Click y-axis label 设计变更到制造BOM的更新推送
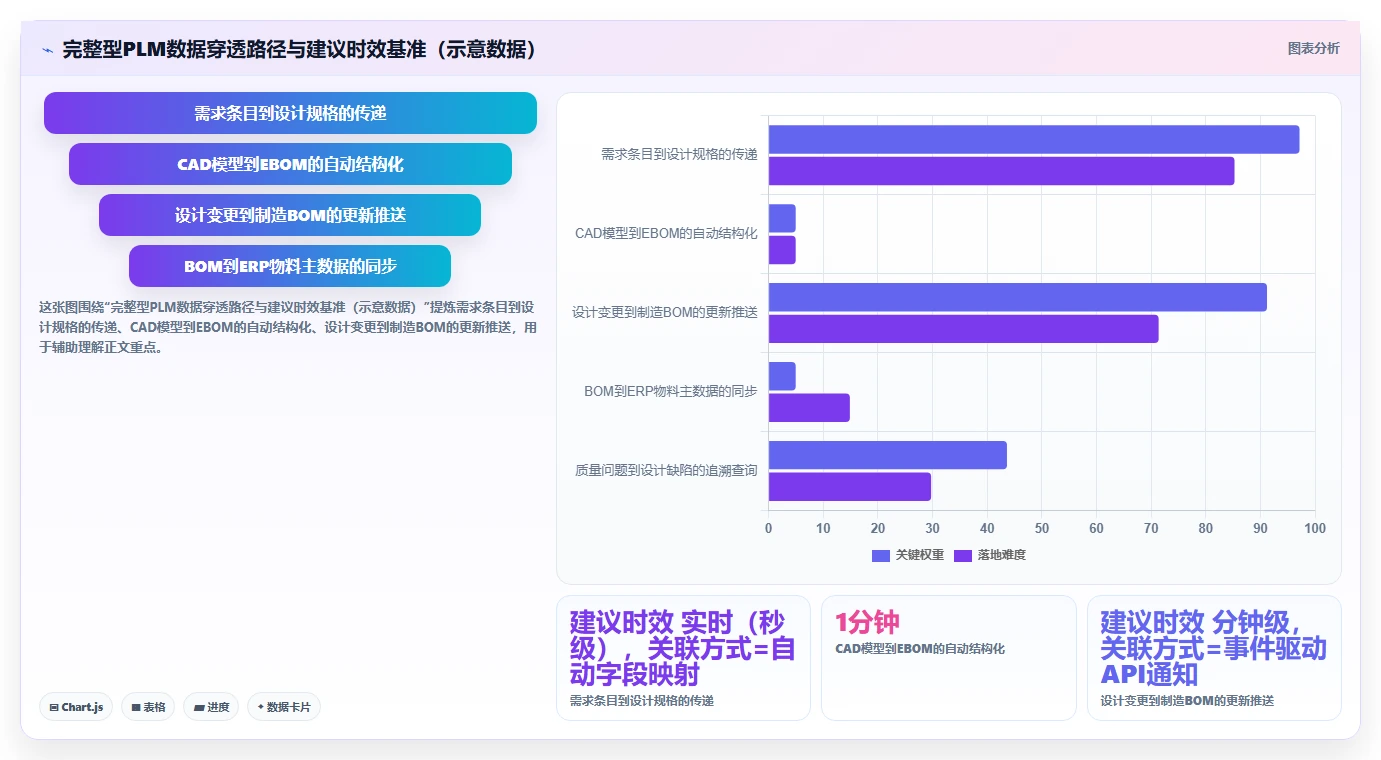This screenshot has height=760, width=1381. [x=665, y=312]
